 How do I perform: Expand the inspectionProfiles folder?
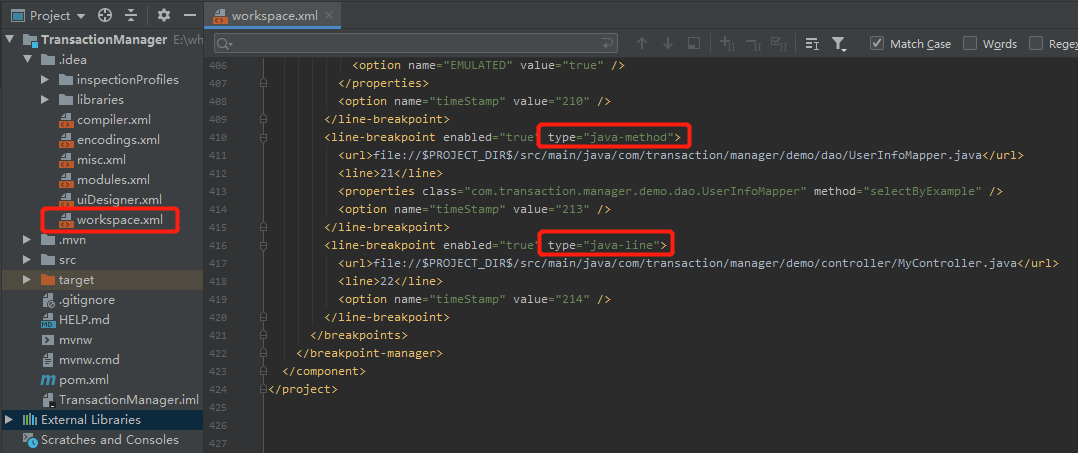pyautogui.click(x=45, y=80)
